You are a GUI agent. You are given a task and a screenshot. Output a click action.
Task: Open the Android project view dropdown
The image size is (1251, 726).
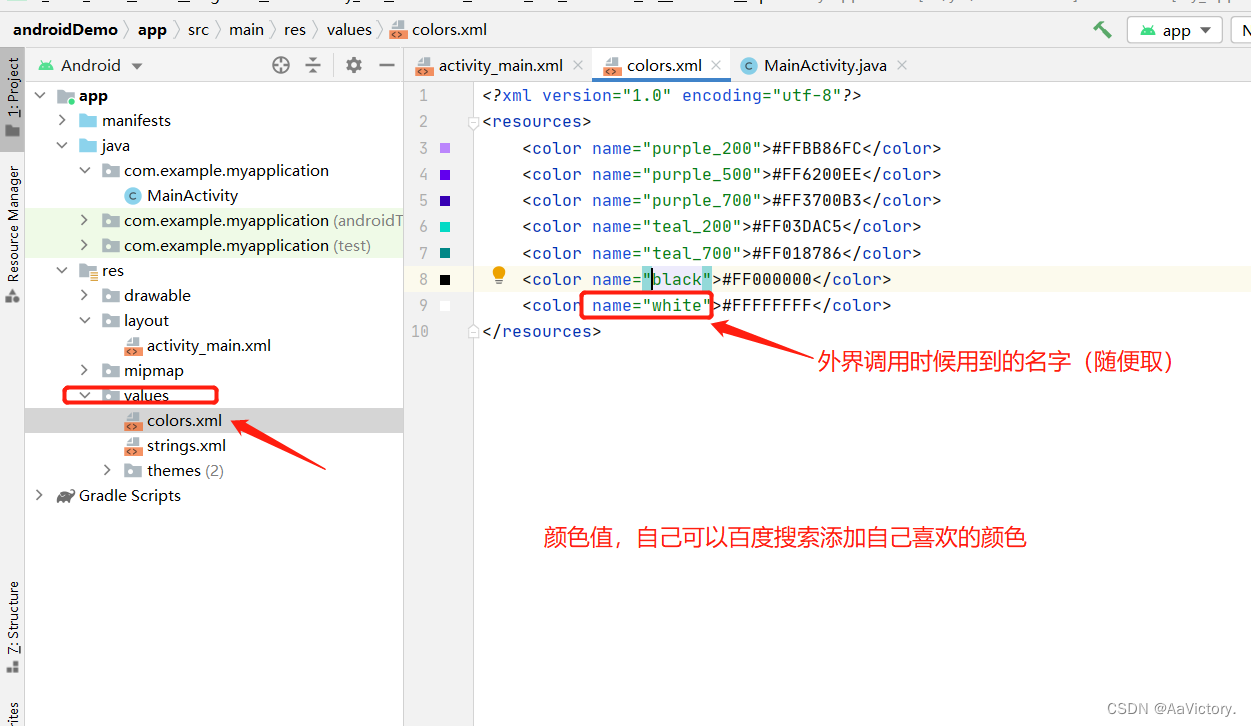[90, 65]
